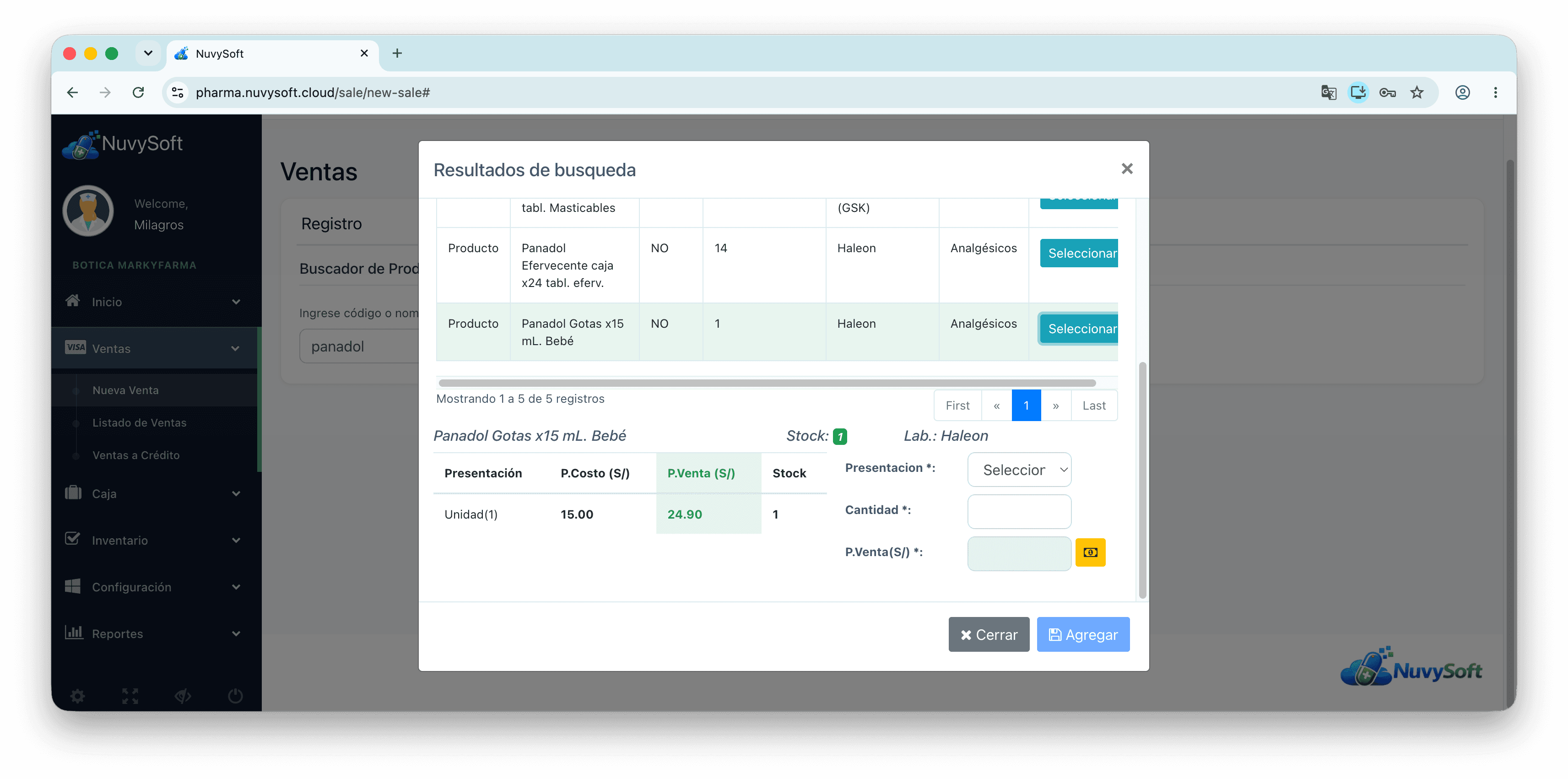Click the install app icon in address bar

1358,92
